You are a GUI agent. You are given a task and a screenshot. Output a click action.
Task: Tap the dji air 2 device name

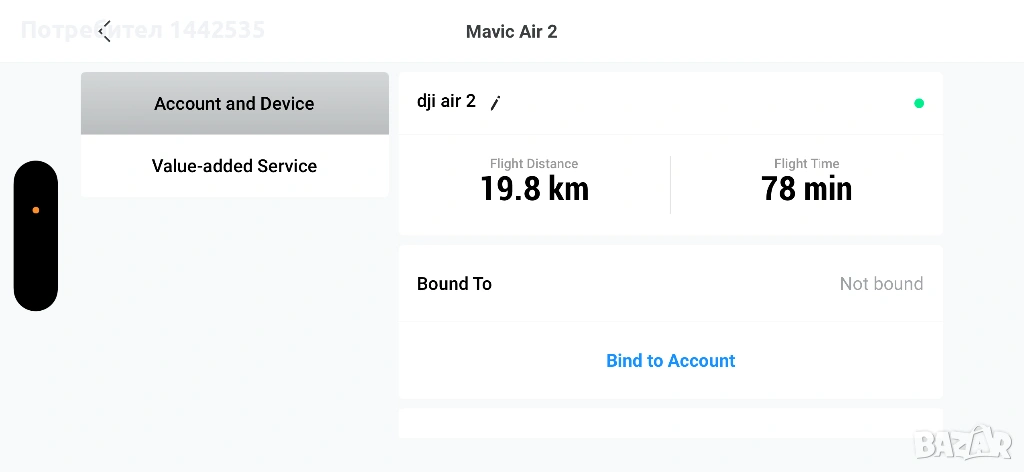coord(446,102)
